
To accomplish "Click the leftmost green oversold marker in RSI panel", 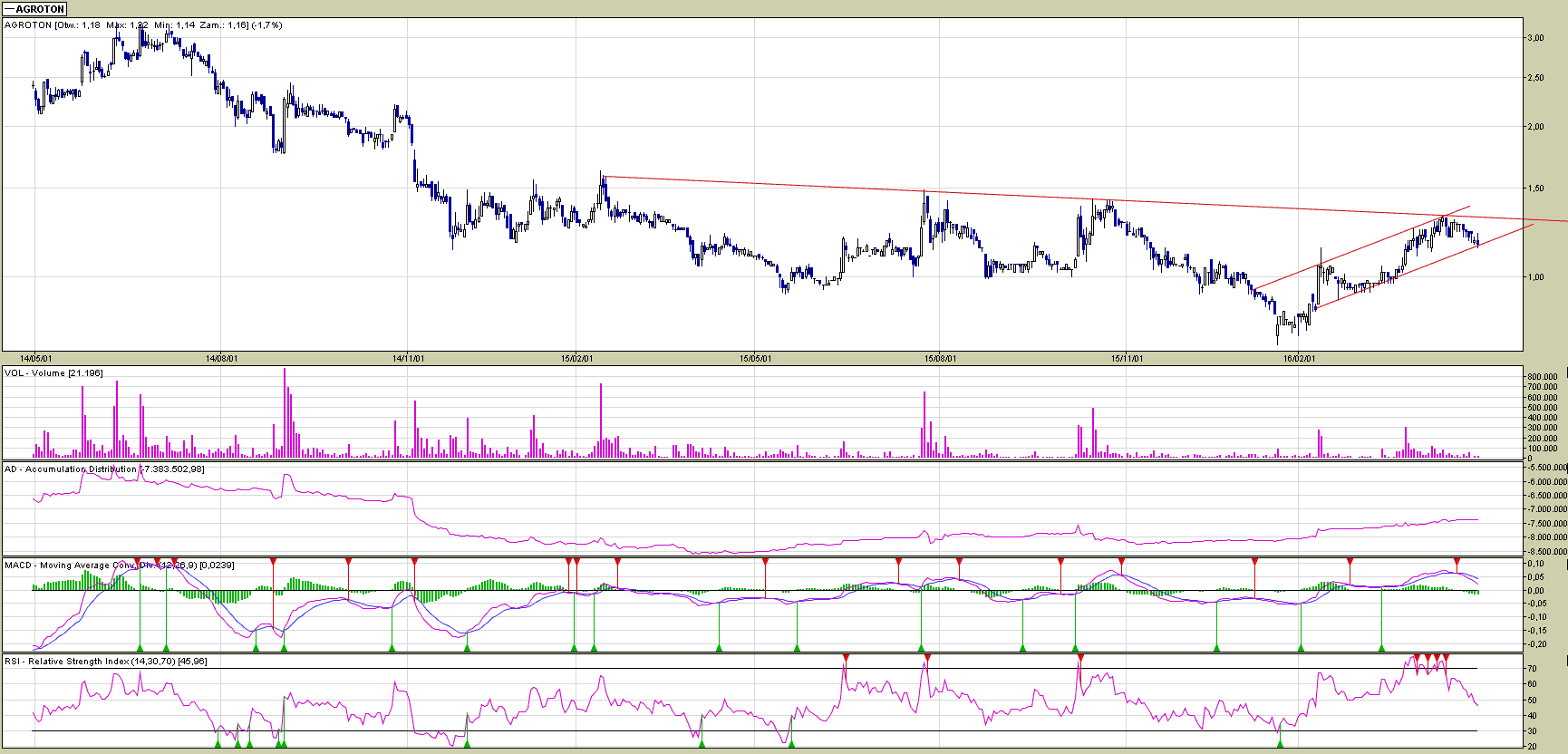I will [x=218, y=744].
